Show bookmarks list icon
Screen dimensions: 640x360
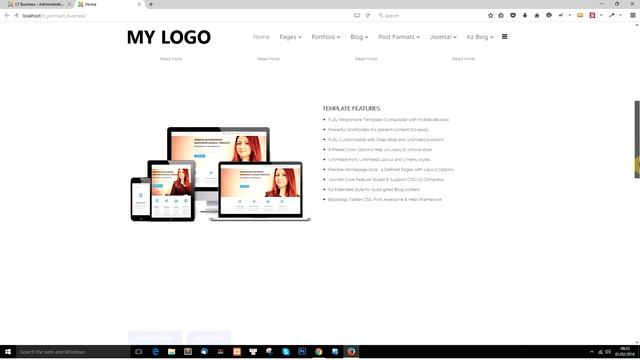coord(501,16)
